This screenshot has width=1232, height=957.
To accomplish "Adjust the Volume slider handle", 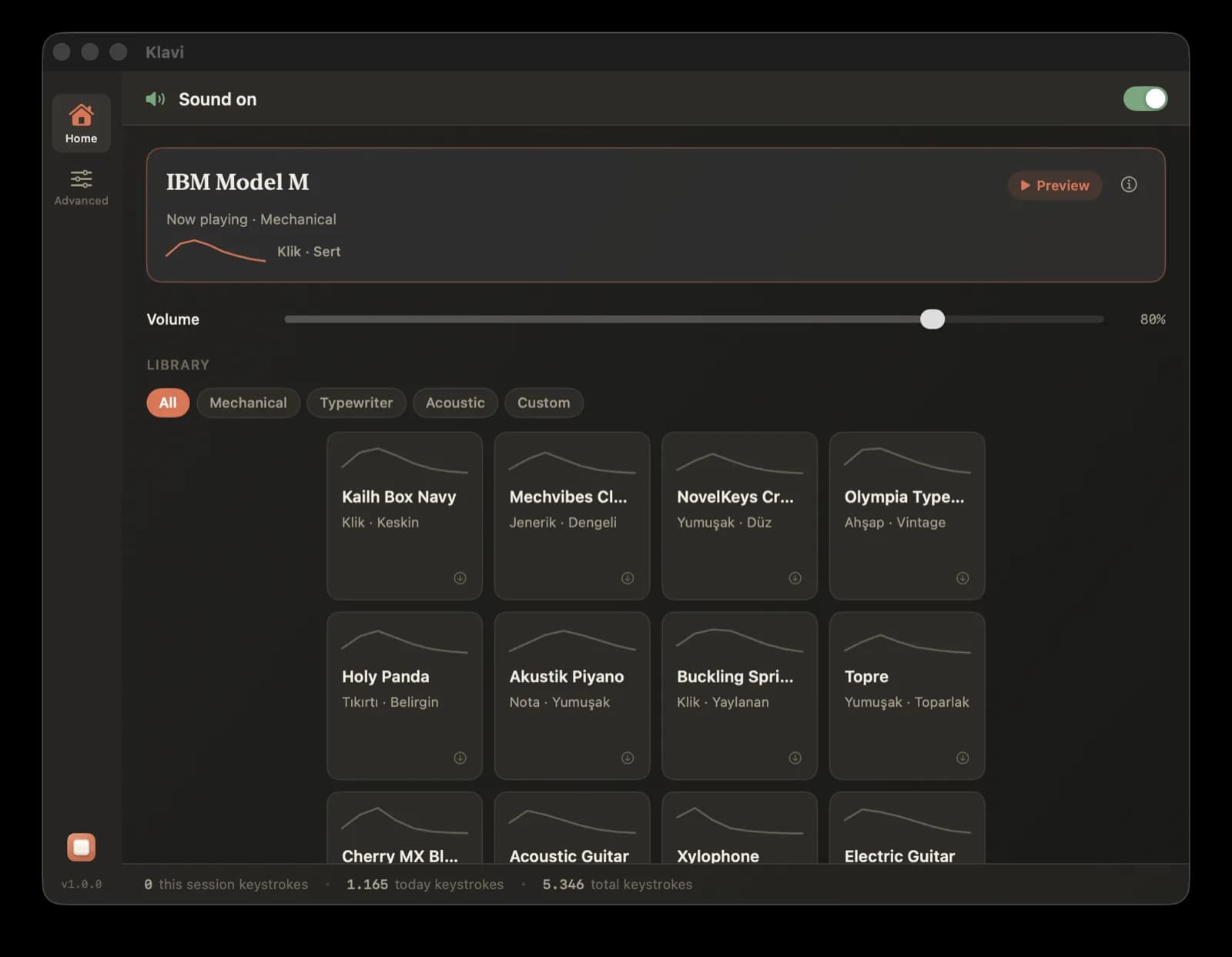I will click(932, 319).
